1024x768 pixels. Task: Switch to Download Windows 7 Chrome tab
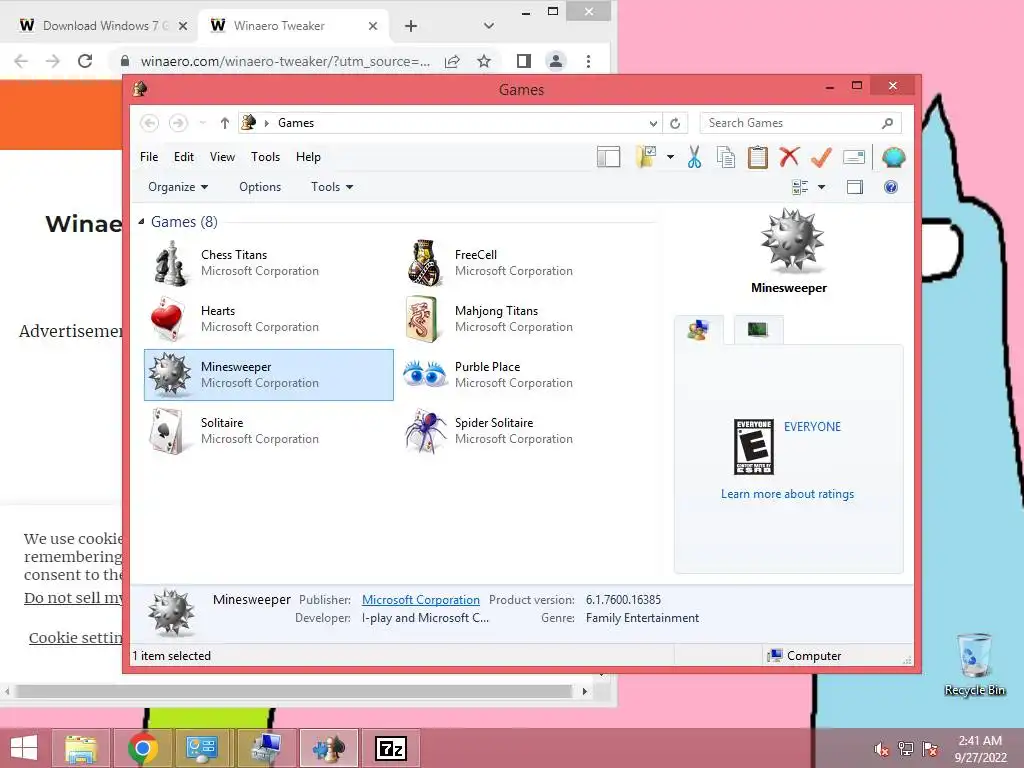[103, 26]
